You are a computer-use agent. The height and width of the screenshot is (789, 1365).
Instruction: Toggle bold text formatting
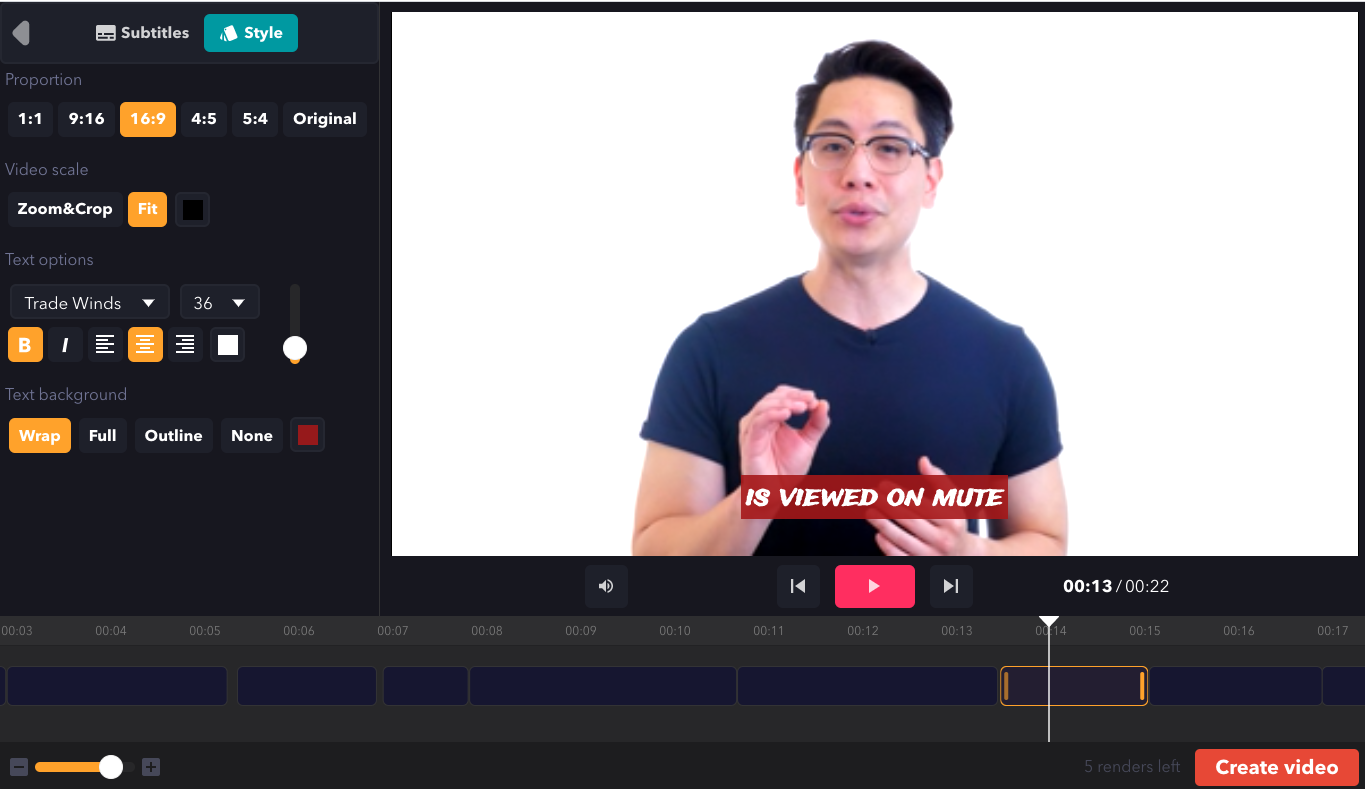click(25, 345)
